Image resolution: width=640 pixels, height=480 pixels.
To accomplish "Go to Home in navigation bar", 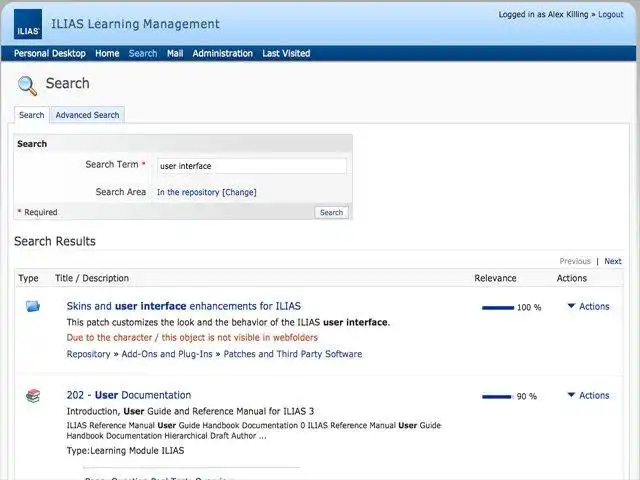I will (107, 53).
